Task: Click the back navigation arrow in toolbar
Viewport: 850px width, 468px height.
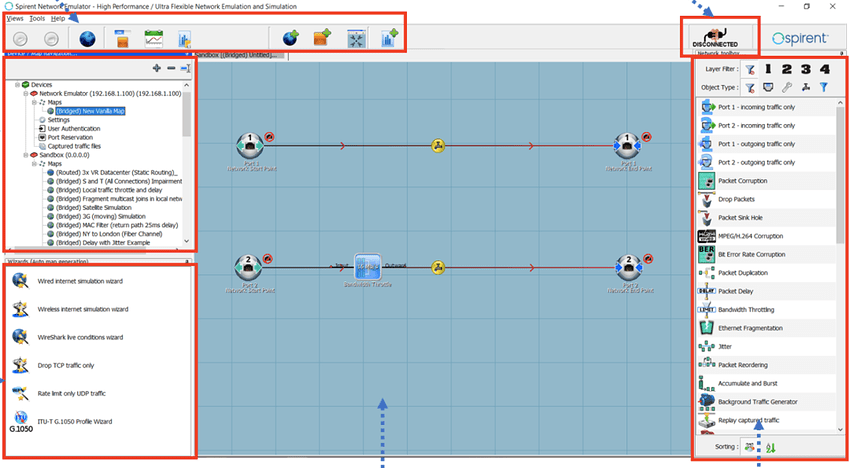Action: (20, 39)
